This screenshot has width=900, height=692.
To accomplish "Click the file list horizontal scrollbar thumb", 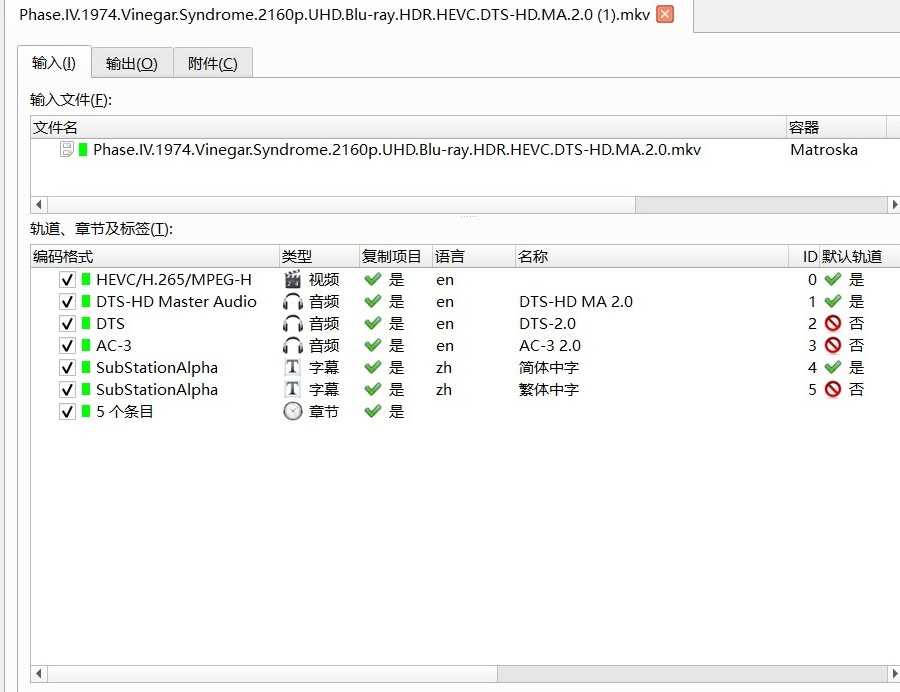I will (342, 205).
